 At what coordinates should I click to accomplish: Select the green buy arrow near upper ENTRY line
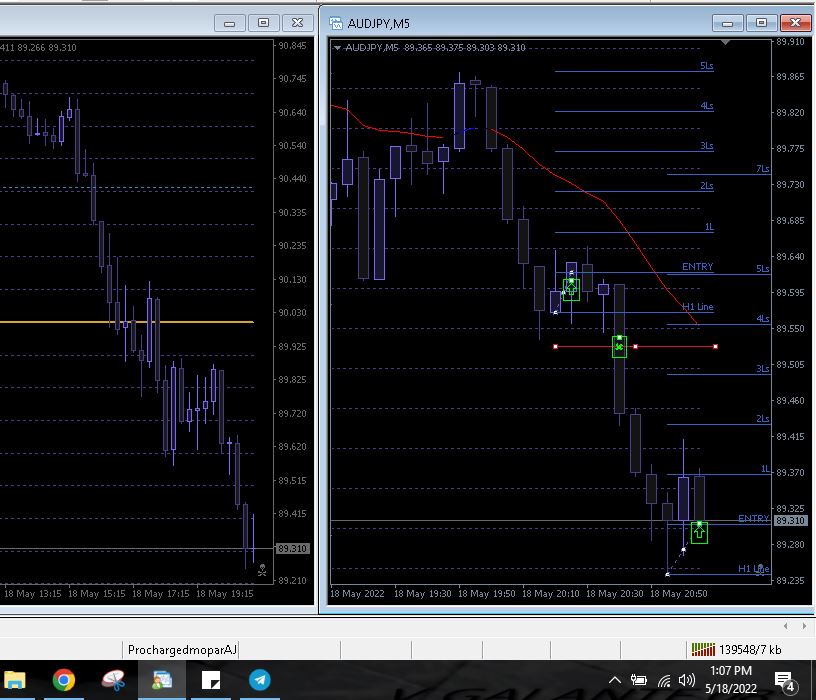click(x=571, y=289)
